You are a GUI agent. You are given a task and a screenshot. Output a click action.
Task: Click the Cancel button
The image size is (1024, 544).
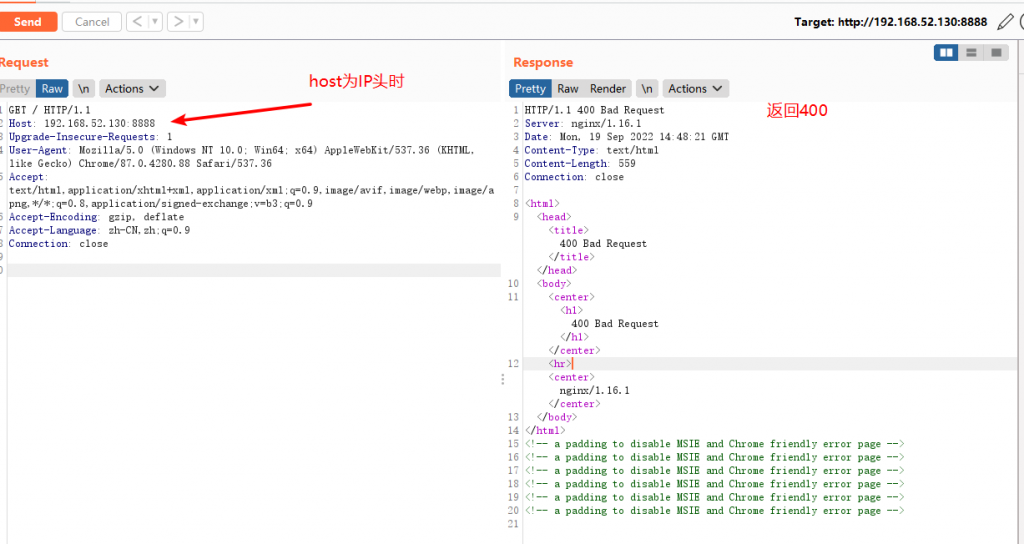pyautogui.click(x=92, y=21)
